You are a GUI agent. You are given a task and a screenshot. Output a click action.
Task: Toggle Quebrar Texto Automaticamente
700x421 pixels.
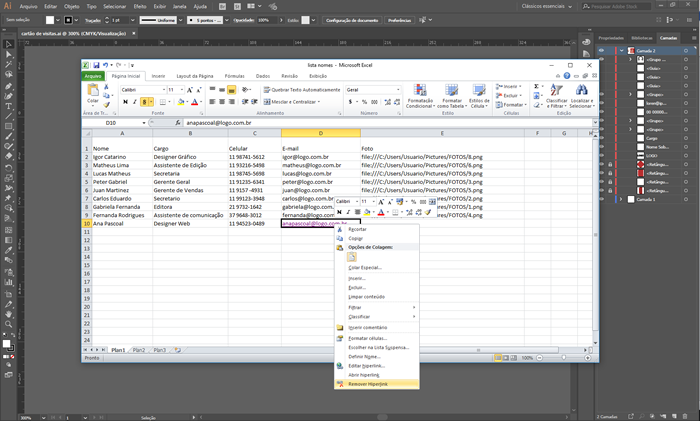click(x=302, y=90)
